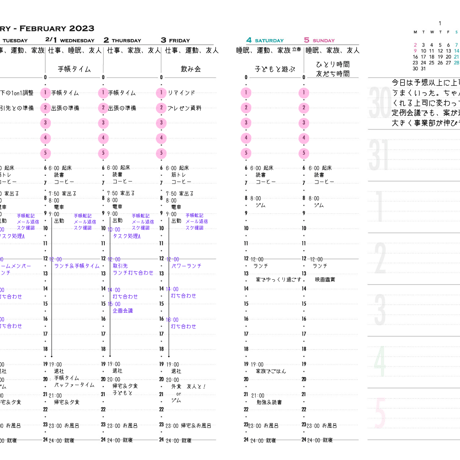Click Friday's 仕事、運動、友人 theme line
Screen dimensions: 460x460
pos(192,50)
